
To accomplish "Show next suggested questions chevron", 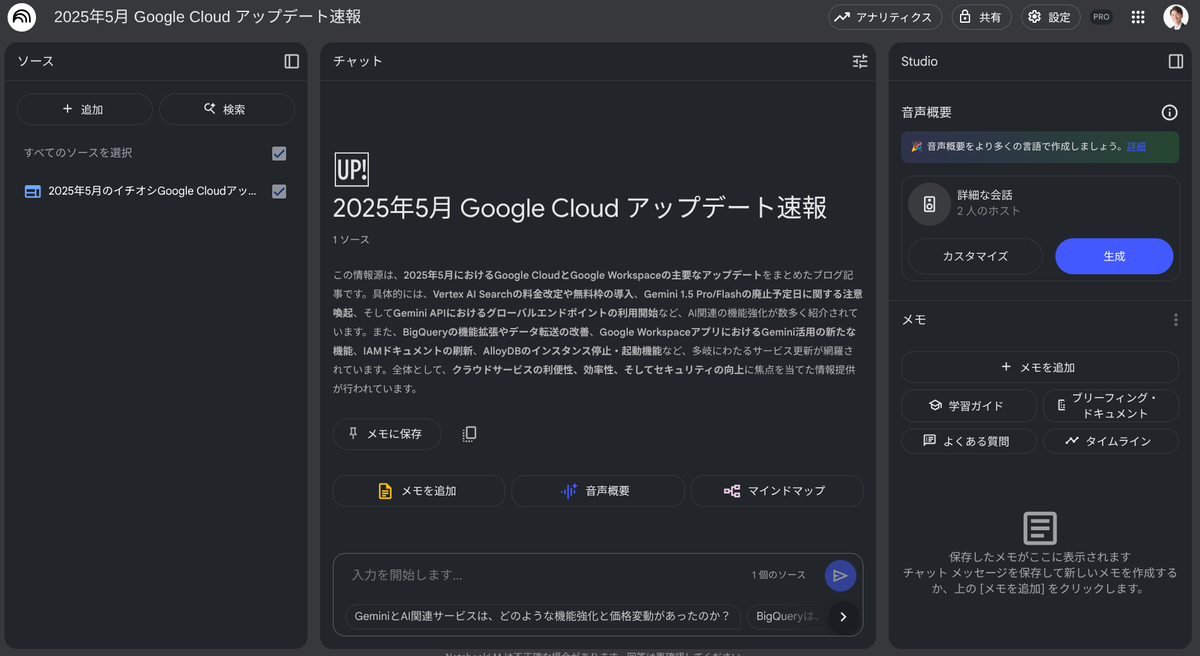I will [843, 616].
